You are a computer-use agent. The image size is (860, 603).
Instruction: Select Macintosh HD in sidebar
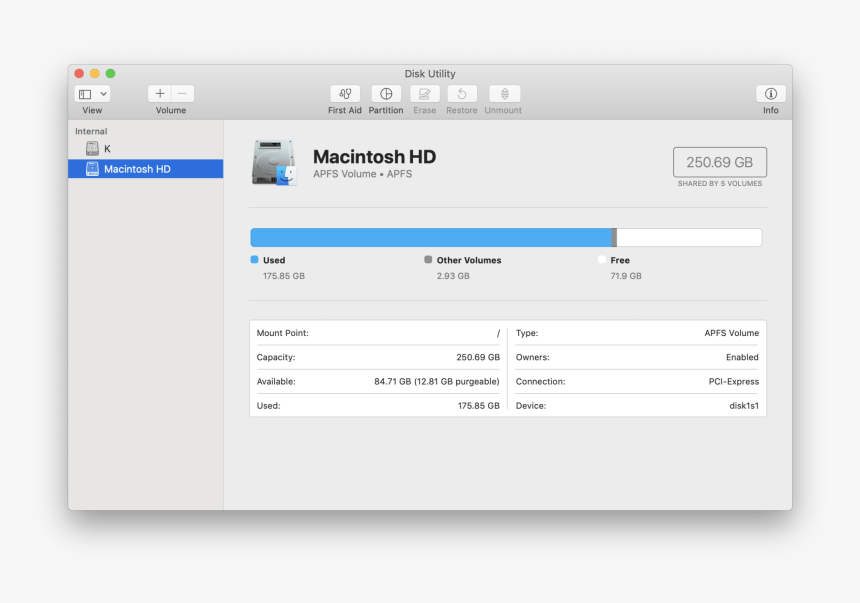[x=128, y=168]
